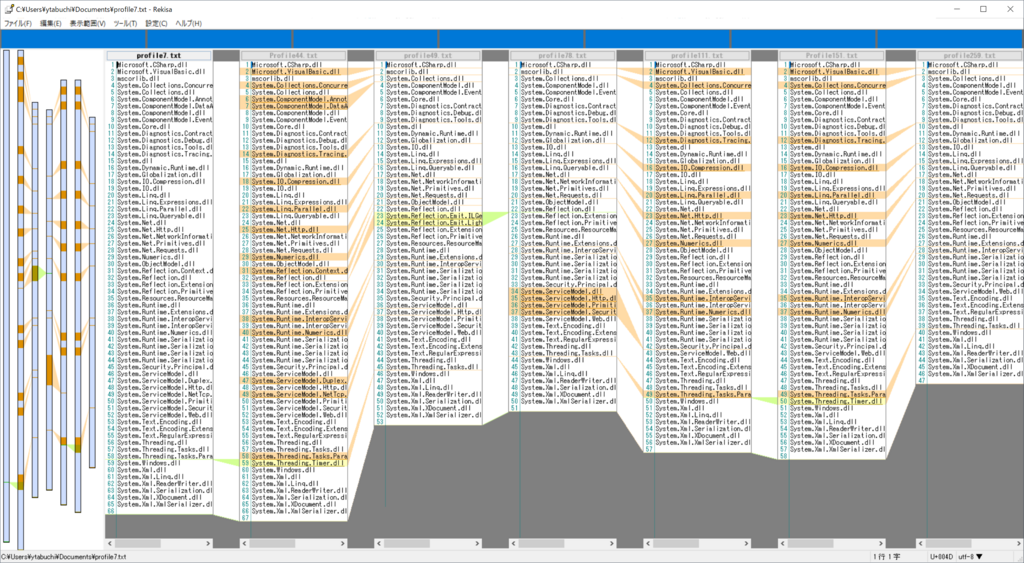
Task: Open the 設定(C) menu
Action: (x=156, y=24)
